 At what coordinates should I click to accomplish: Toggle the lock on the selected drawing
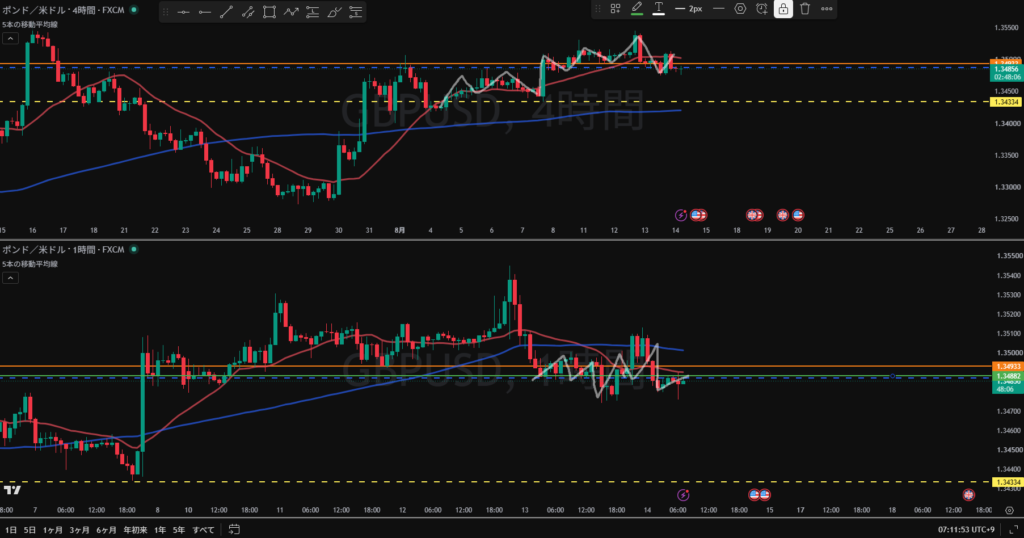[783, 9]
